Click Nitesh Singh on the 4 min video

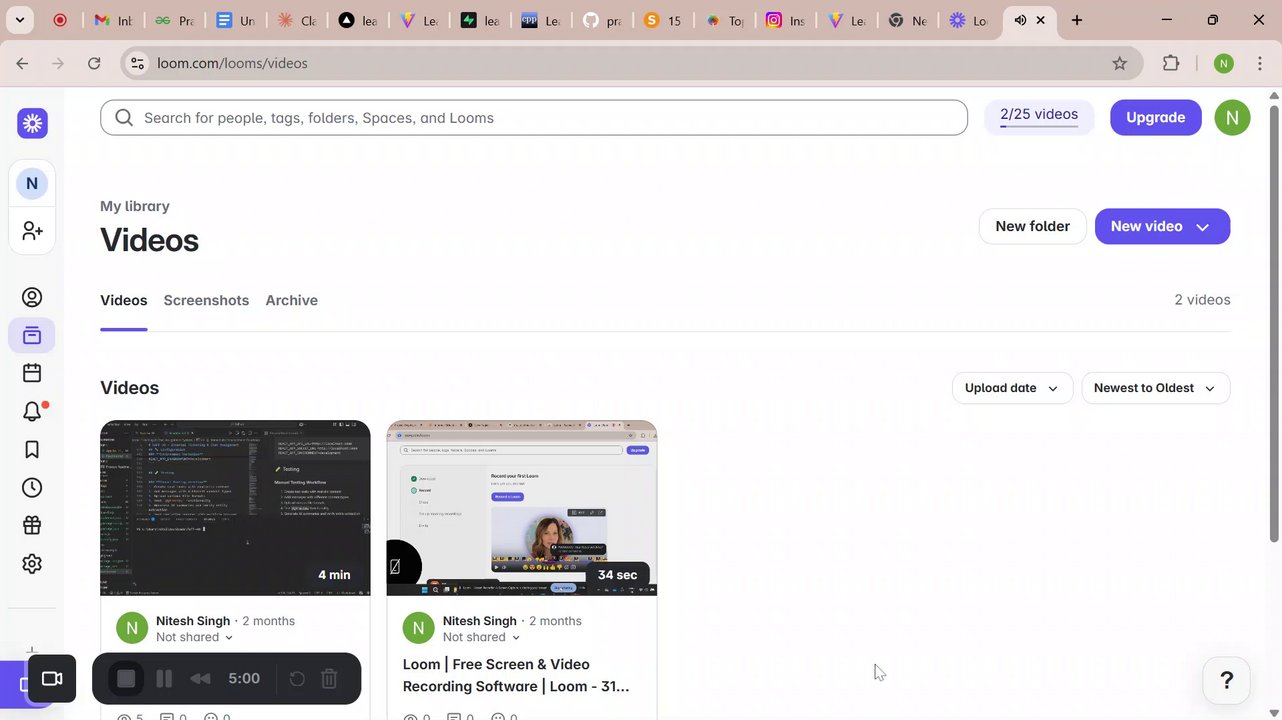pos(193,621)
